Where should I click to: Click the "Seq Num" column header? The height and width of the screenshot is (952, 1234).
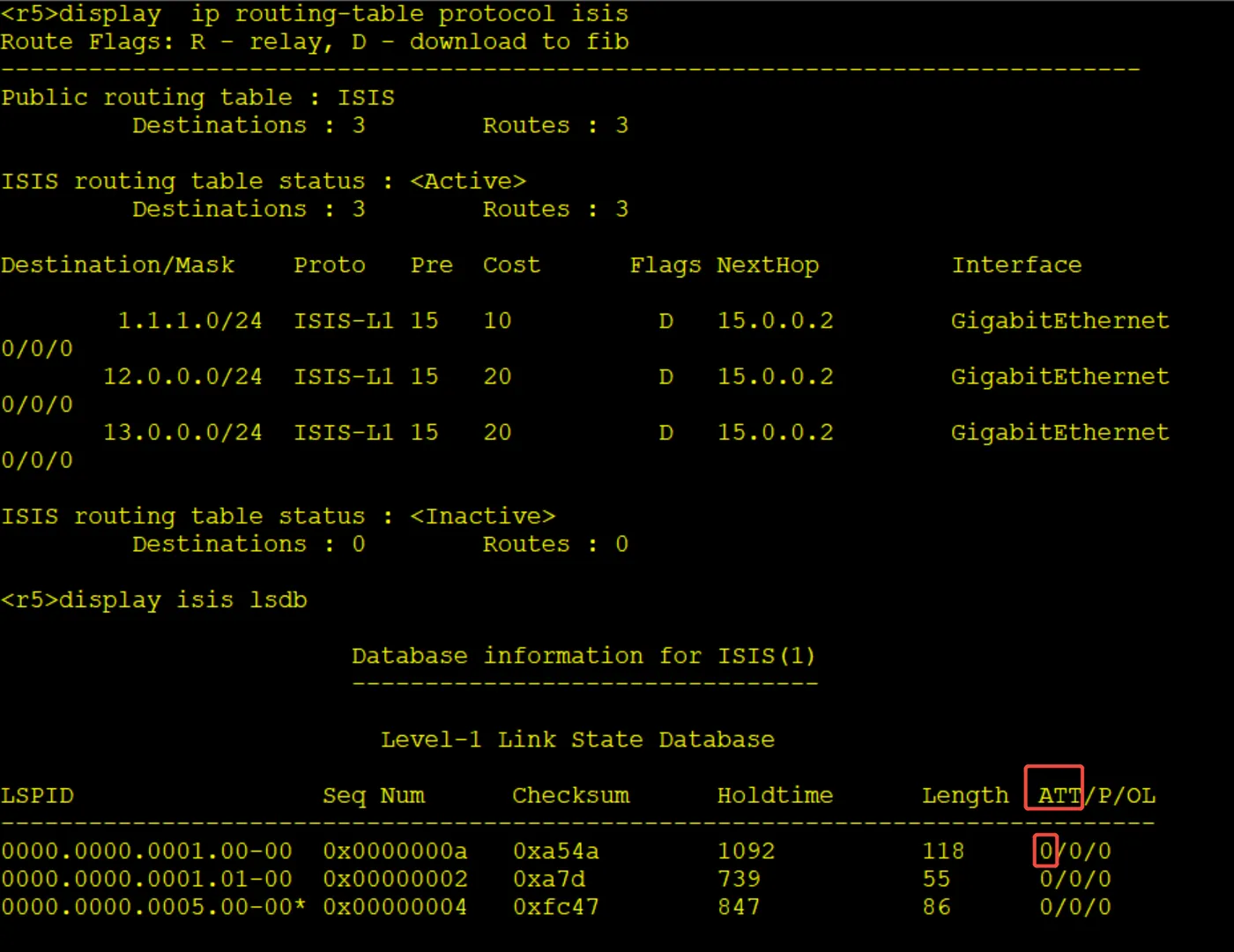[374, 796]
